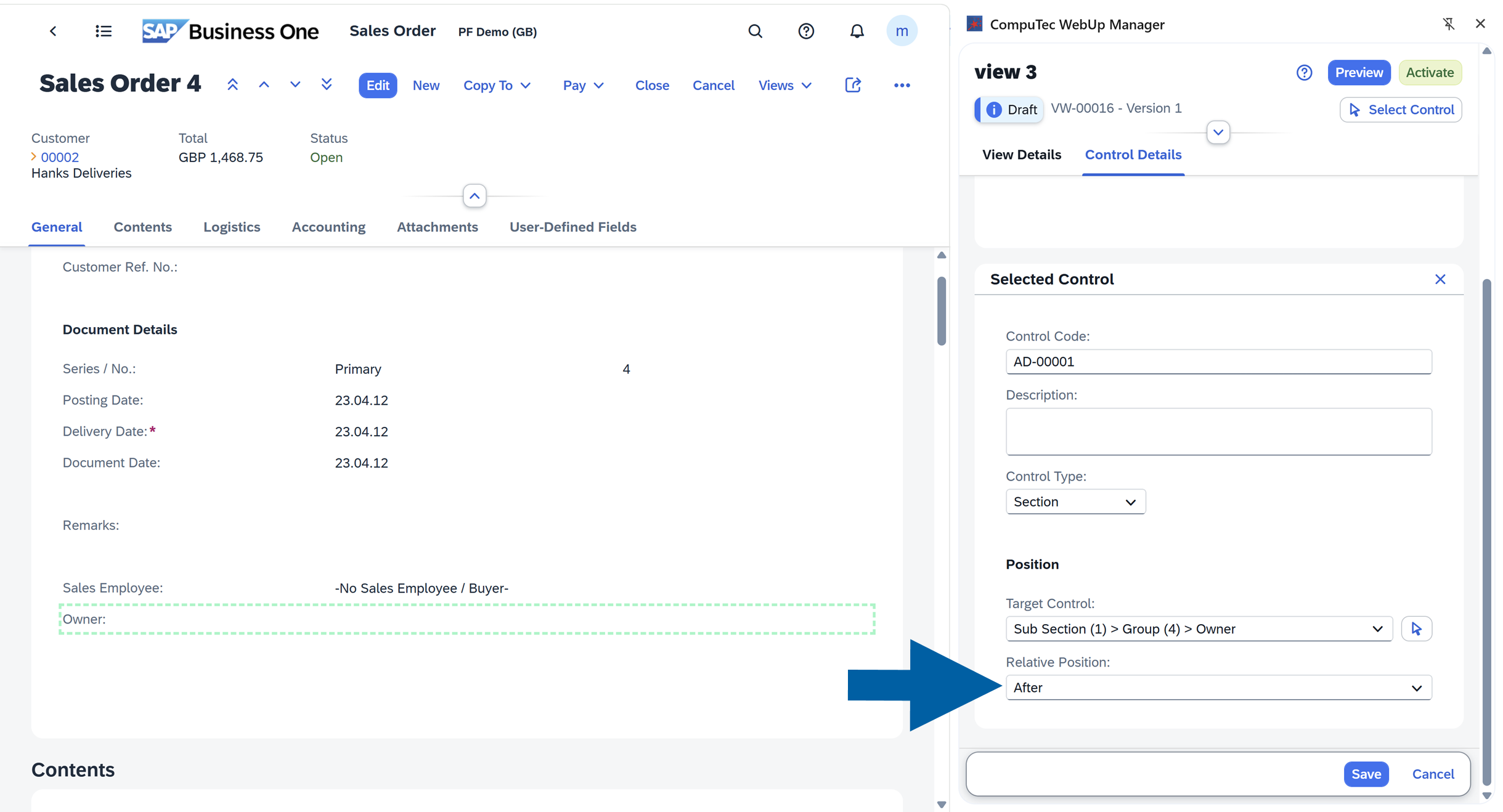1503x812 pixels.
Task: Click the Delivery Date value 23.04.12
Action: point(361,432)
